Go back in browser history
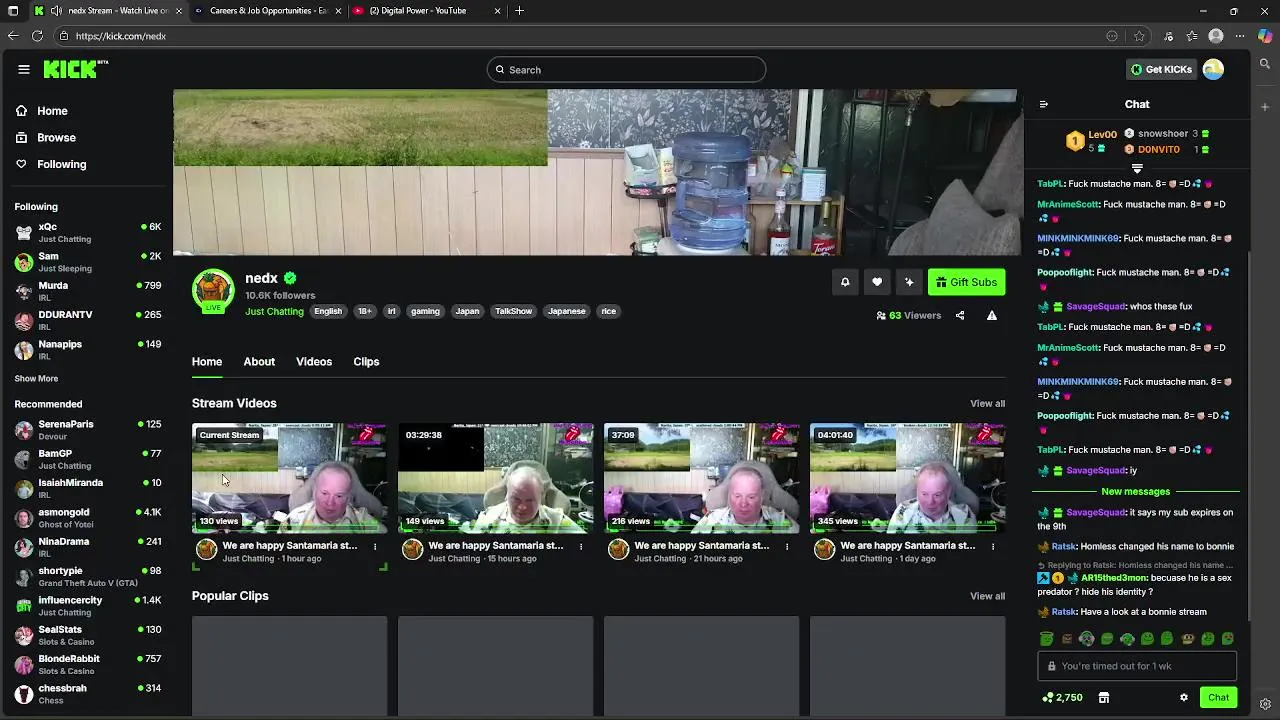 (x=12, y=36)
